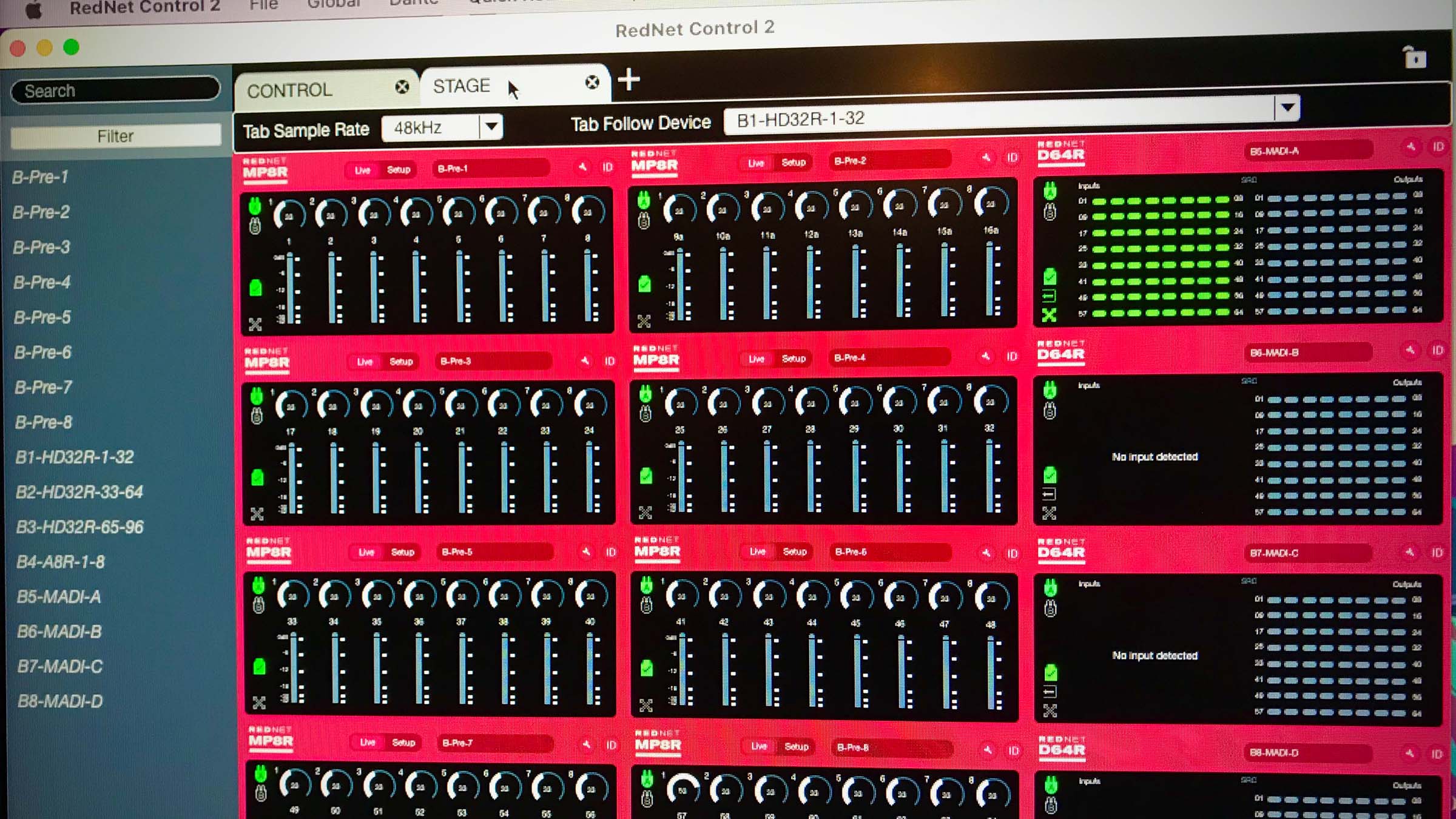The height and width of the screenshot is (819, 1456).
Task: Click the green power status icon on B-Pre-1
Action: tap(256, 205)
